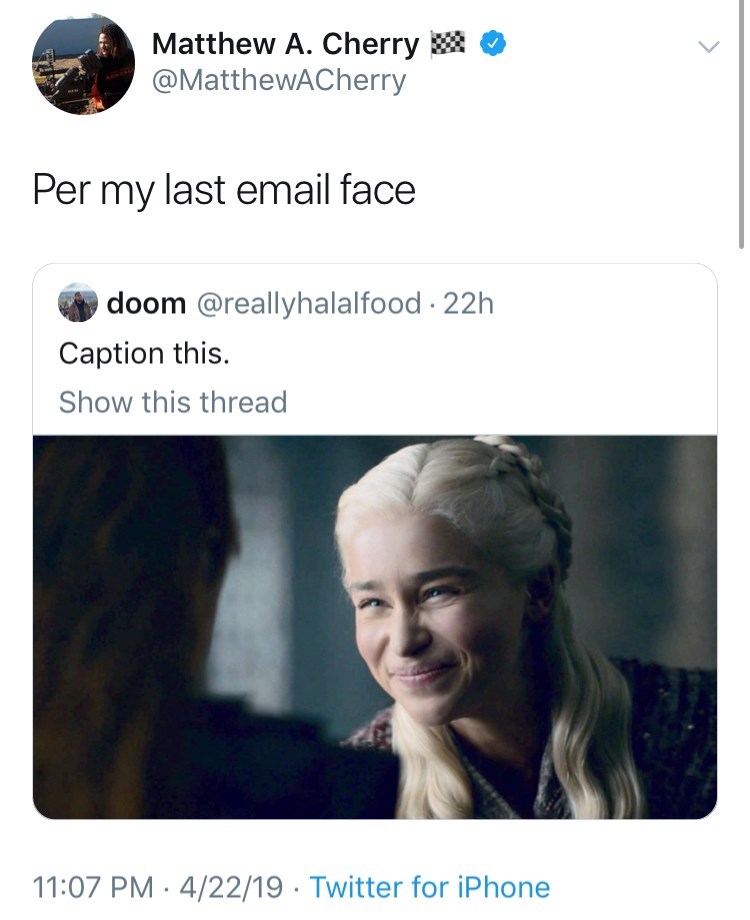
Task: Click the 4/22/19 tweet date
Action: click(x=231, y=887)
